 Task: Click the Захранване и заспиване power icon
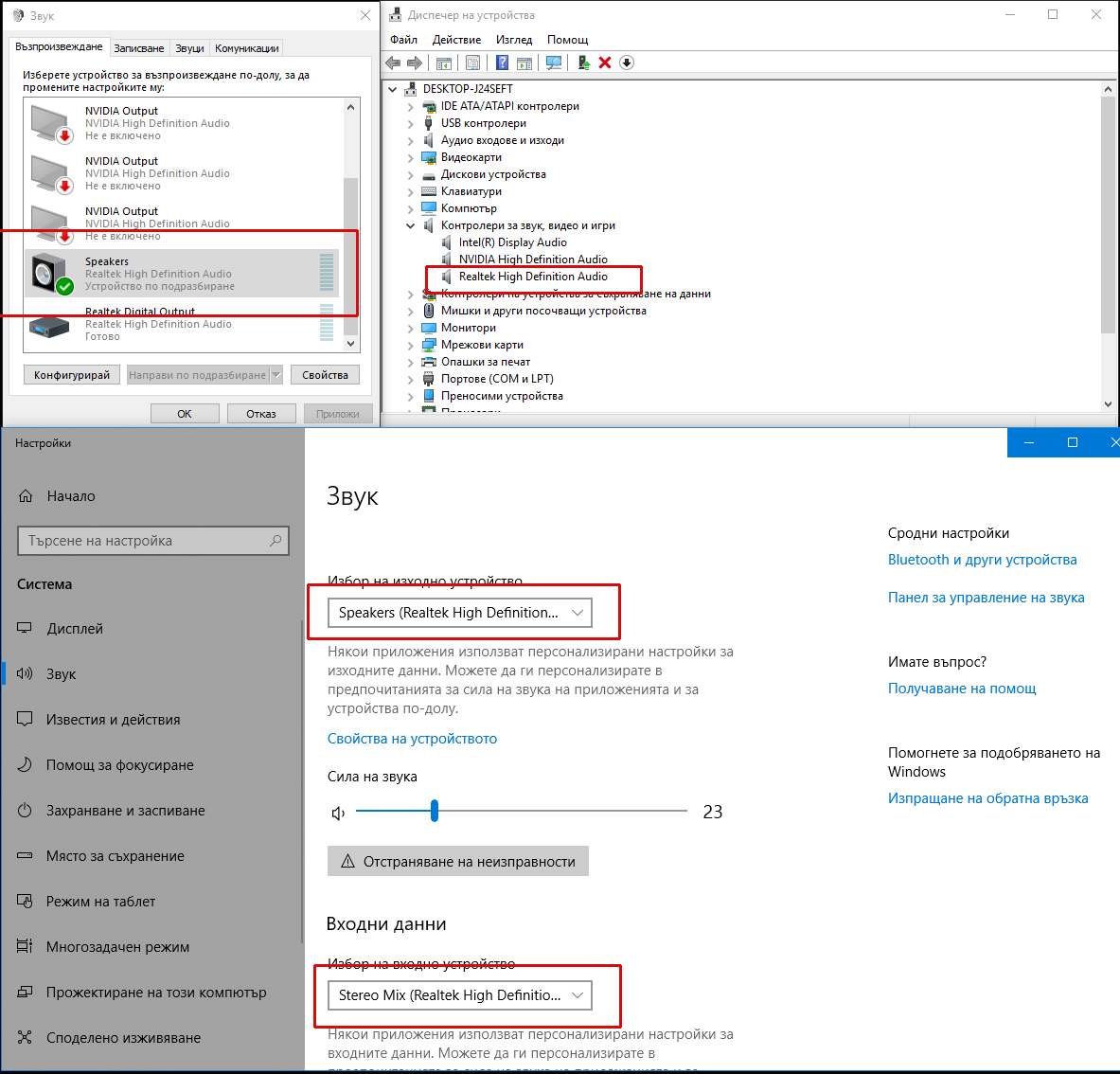25,811
